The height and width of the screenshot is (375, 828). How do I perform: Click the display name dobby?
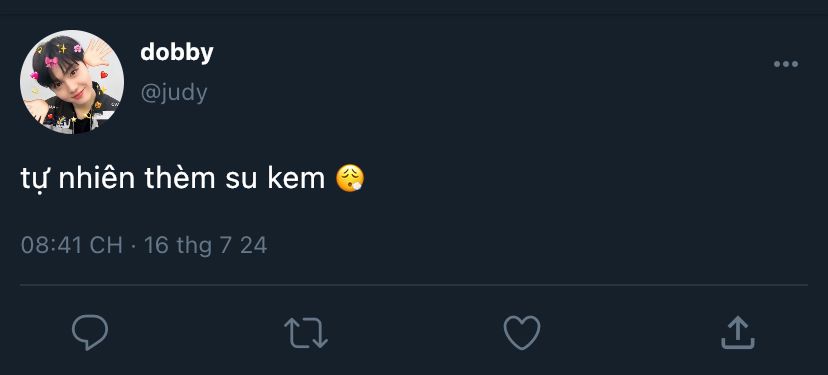click(177, 52)
